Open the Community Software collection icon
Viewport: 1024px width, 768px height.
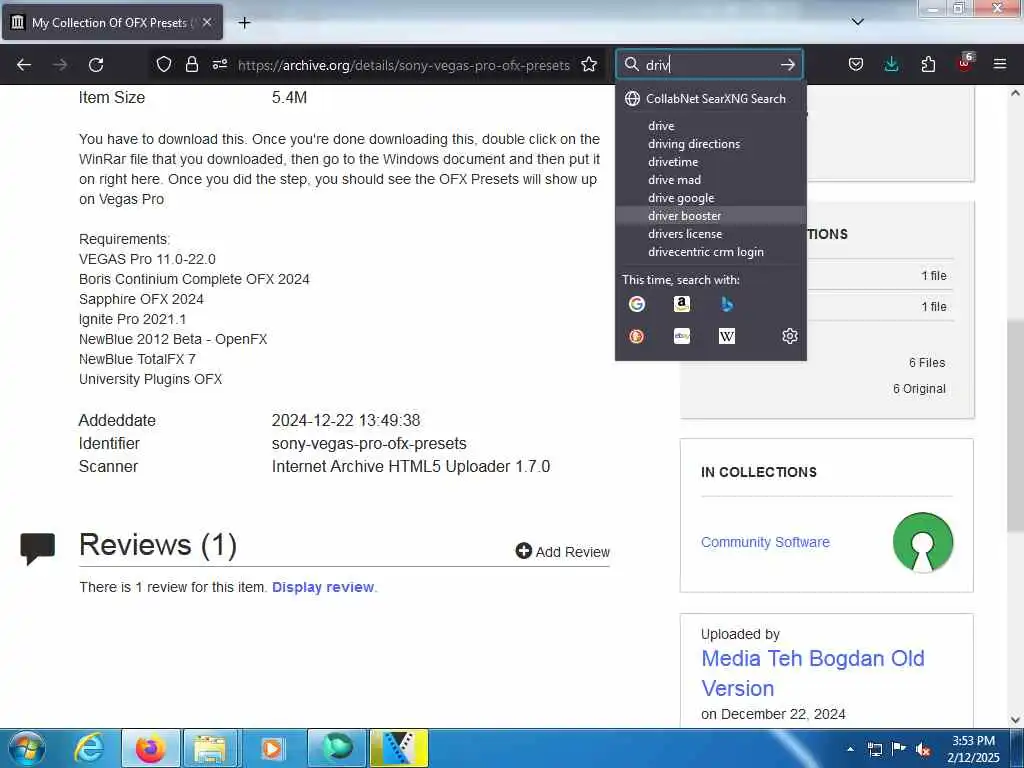(923, 542)
